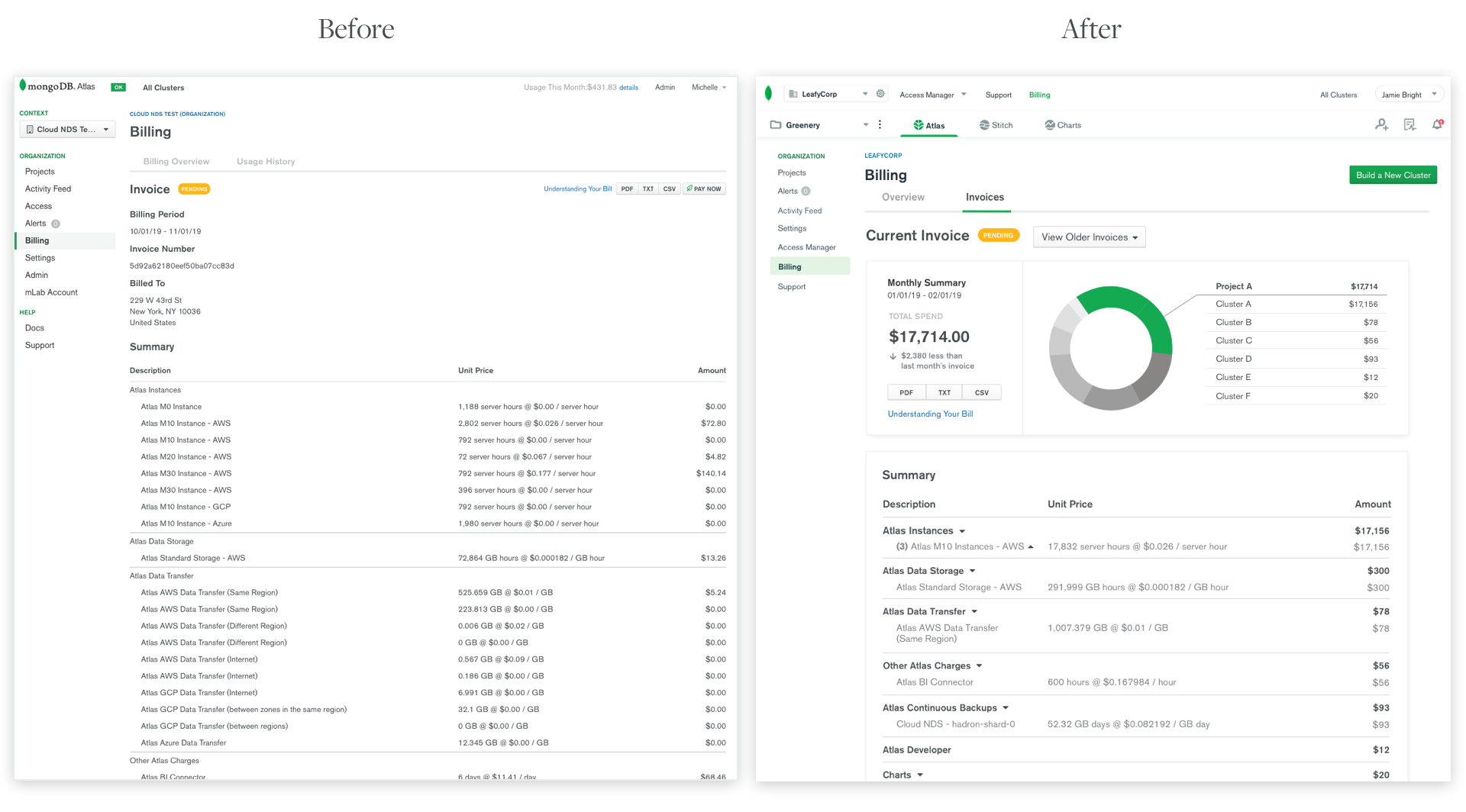Click LEAFYCORP breadcrumb above Billing
This screenshot has width=1466, height=812.
(x=883, y=155)
